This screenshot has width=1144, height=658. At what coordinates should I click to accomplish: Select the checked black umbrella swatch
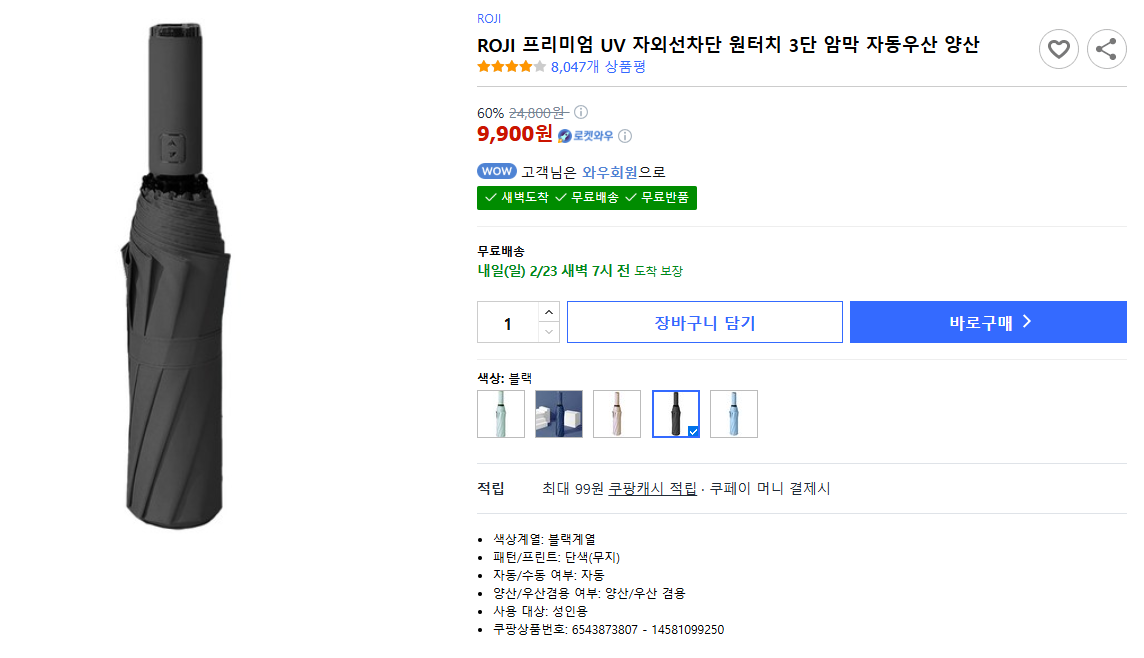(x=676, y=414)
